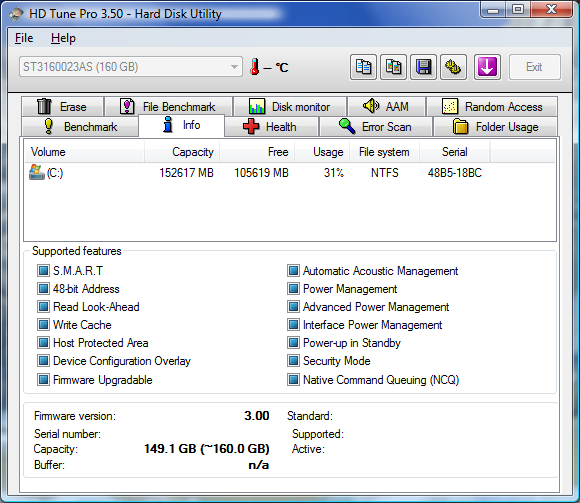Toggle the S.M.A.R.T checkbox
This screenshot has width=580, height=503.
43,271
